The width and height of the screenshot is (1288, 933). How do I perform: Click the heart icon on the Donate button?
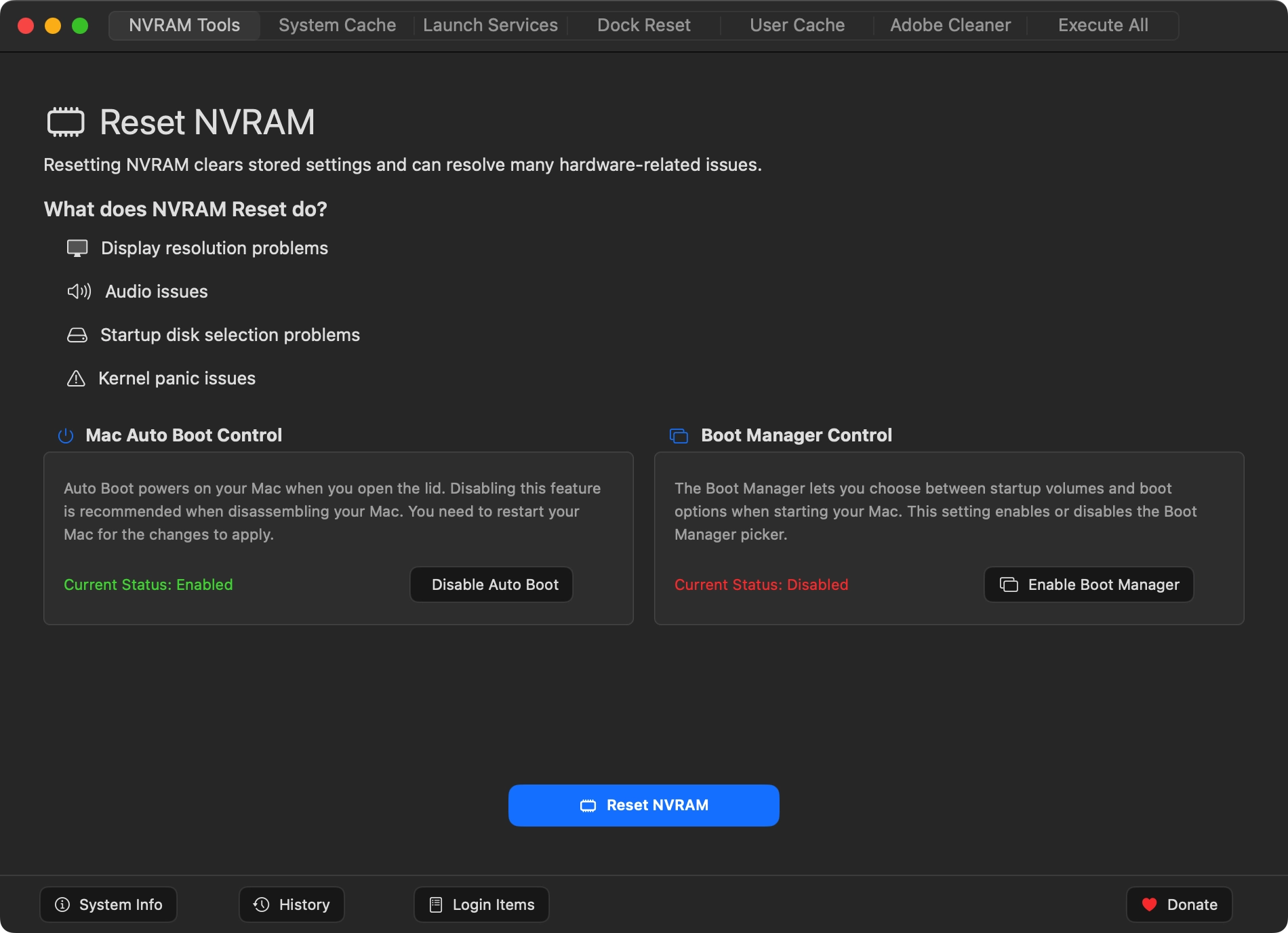(x=1149, y=905)
